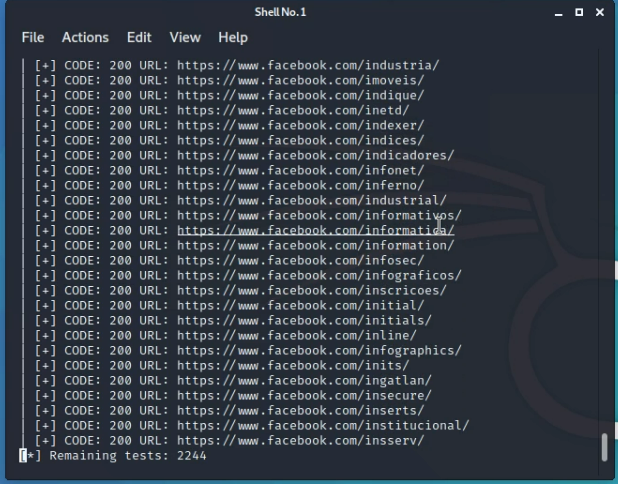Viewport: 618px width, 484px height.
Task: Open the facebook.com/inetd/ URL
Action: click(293, 110)
